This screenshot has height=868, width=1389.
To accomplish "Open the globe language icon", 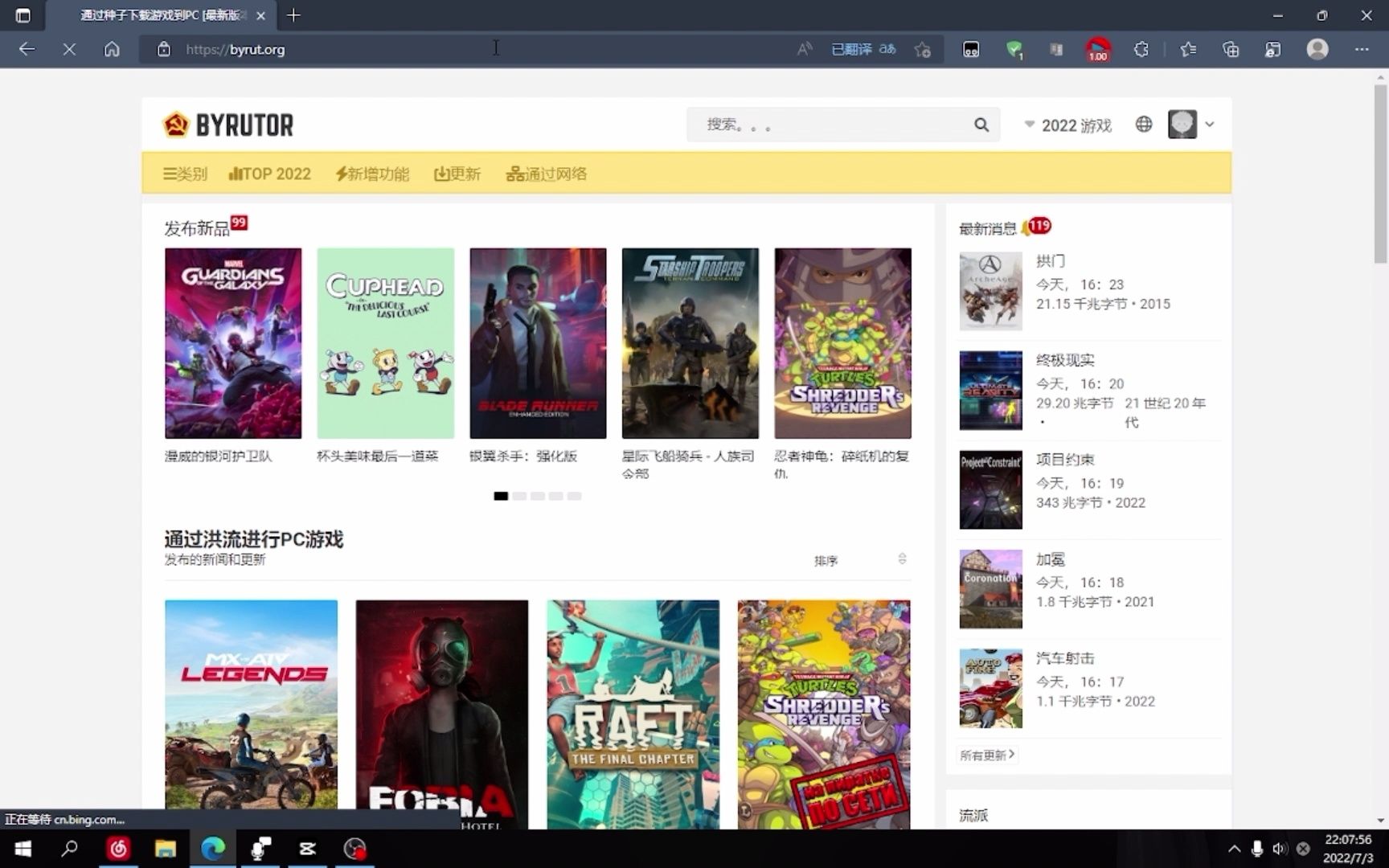I will coord(1143,125).
